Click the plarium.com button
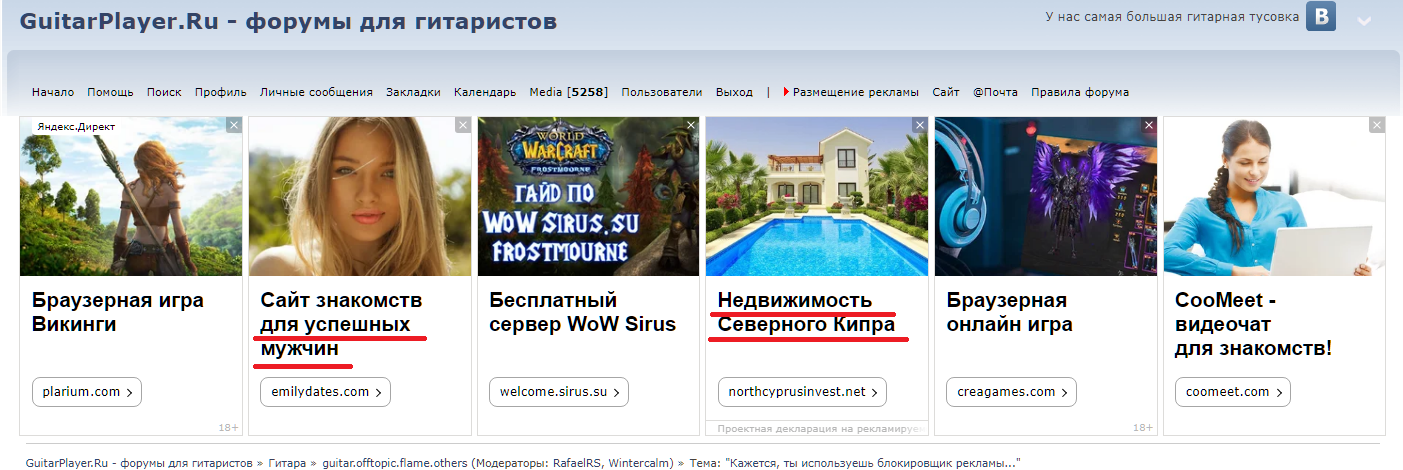 pyautogui.click(x=87, y=392)
